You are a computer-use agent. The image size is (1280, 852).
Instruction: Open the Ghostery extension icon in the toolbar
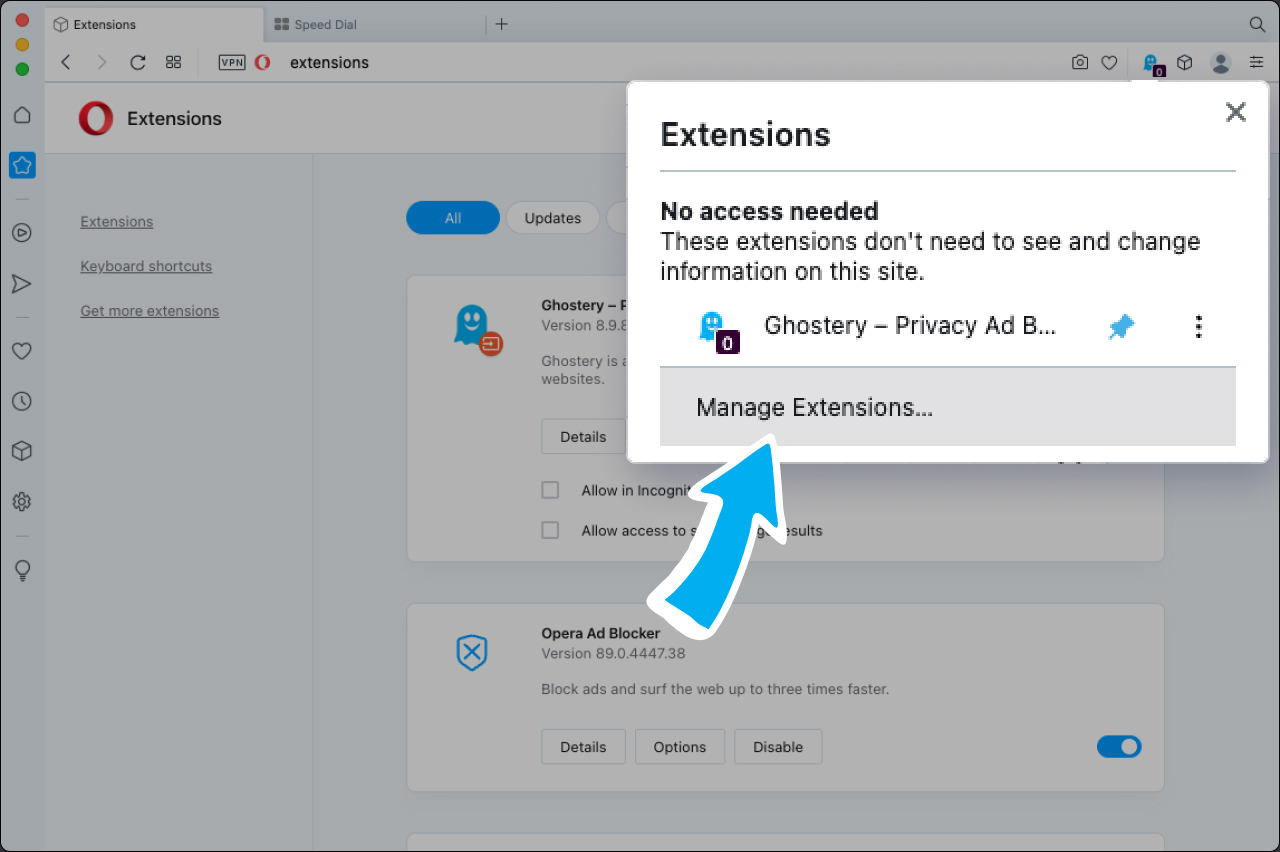tap(1149, 62)
